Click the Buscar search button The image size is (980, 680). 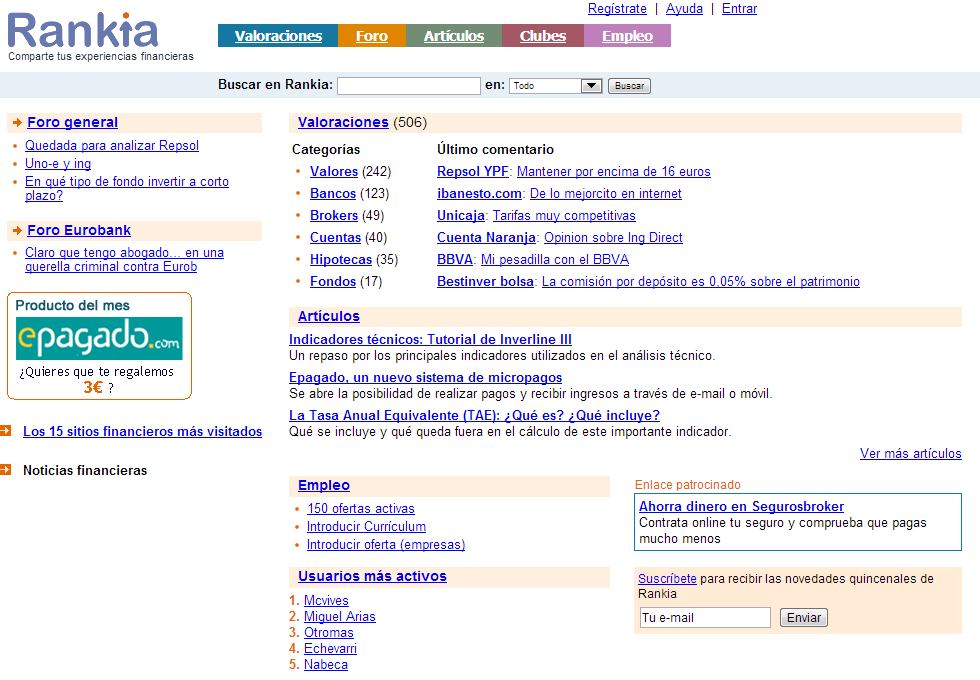tap(629, 86)
